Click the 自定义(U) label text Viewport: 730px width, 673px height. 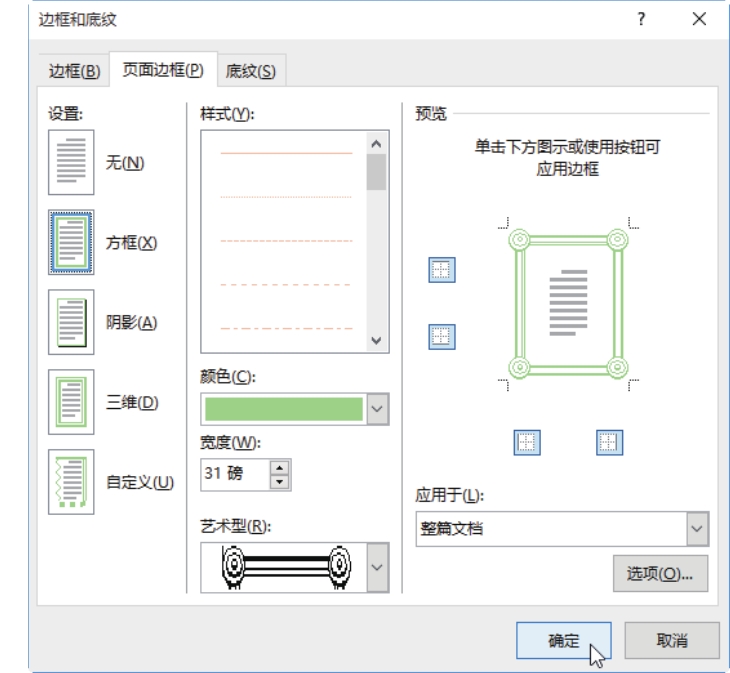click(140, 483)
